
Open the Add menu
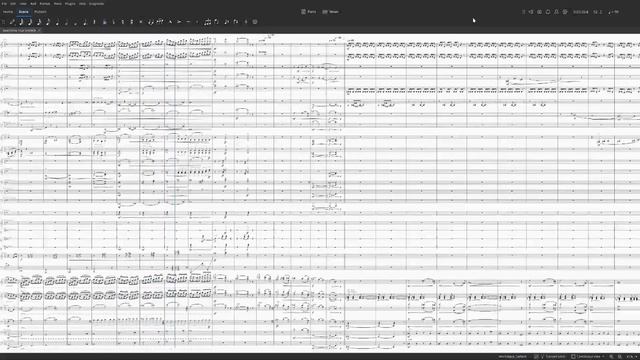pos(33,4)
